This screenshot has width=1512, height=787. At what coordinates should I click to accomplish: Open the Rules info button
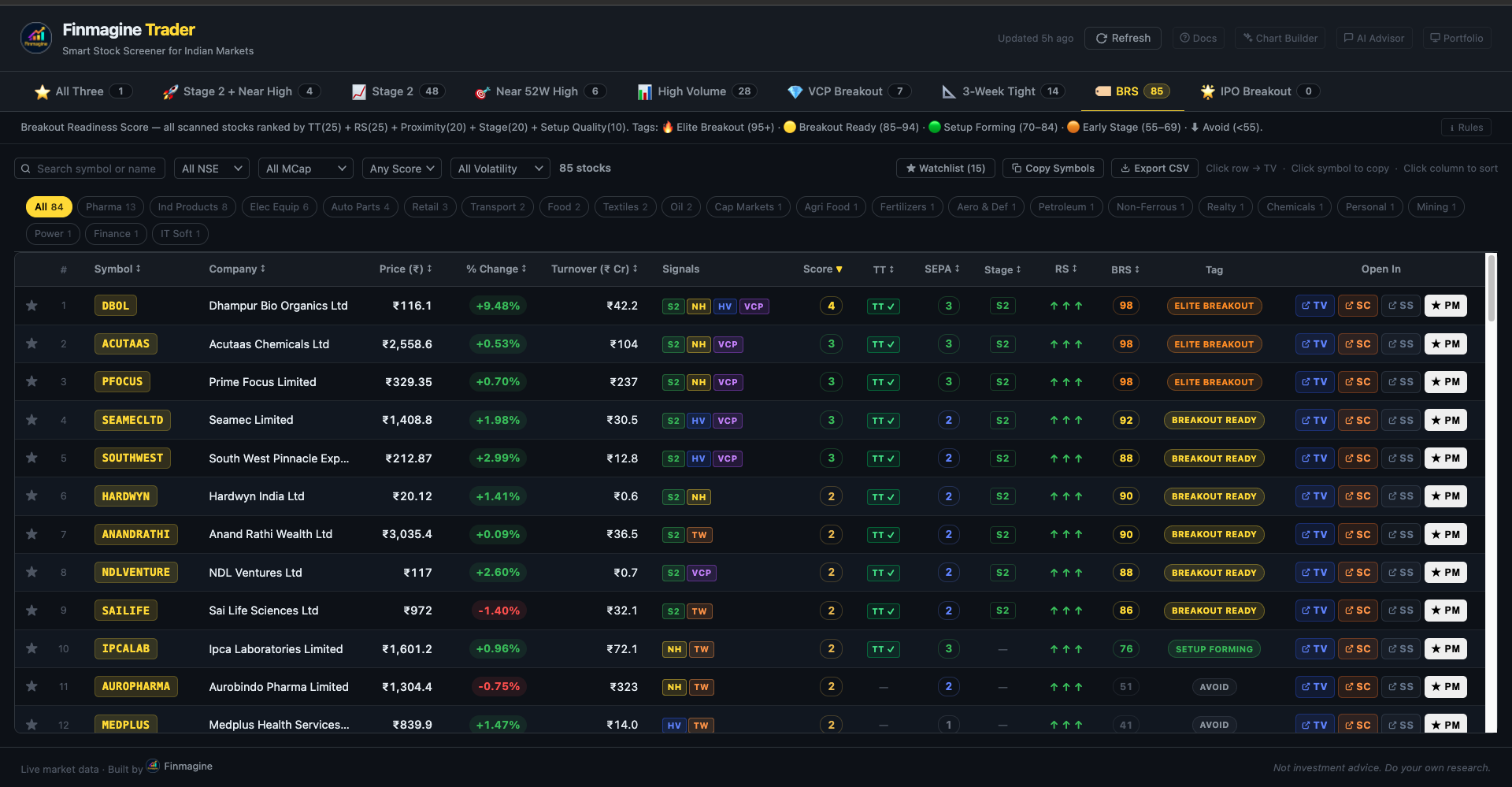[x=1466, y=128]
